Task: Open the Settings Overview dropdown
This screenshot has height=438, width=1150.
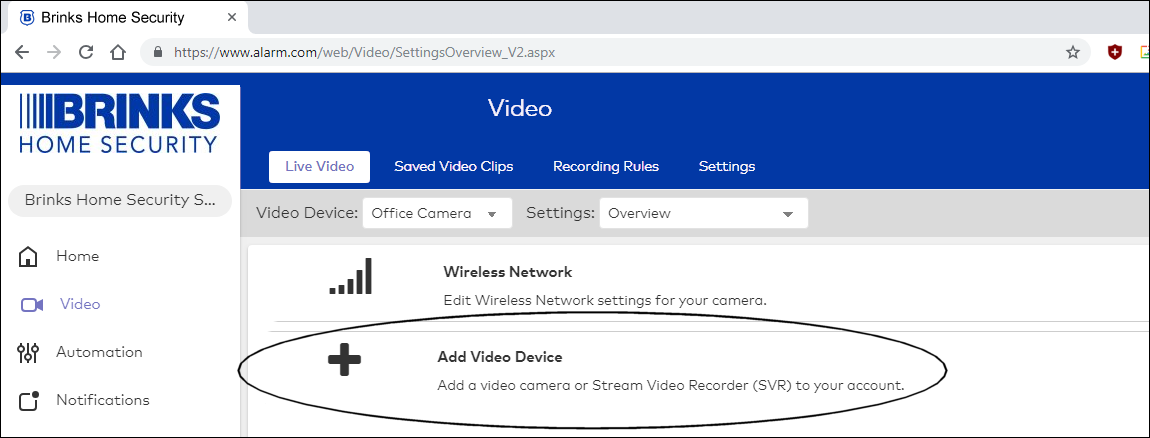Action: 703,213
